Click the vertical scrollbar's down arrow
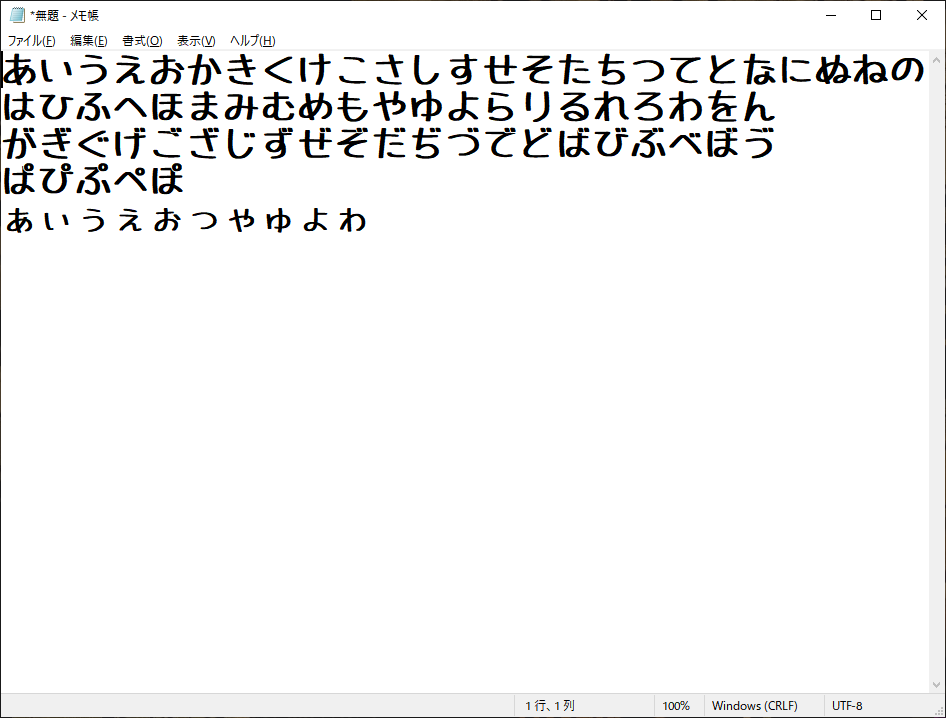 [x=937, y=685]
